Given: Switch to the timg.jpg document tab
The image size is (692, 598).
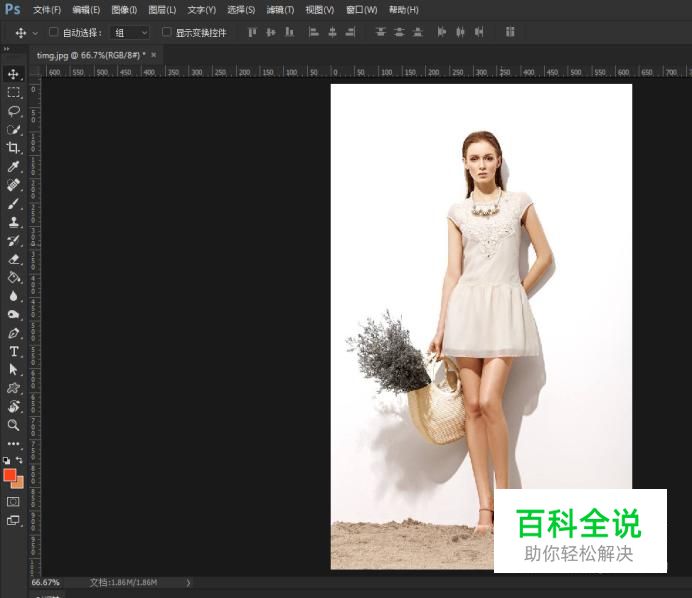Looking at the screenshot, I should click(90, 55).
